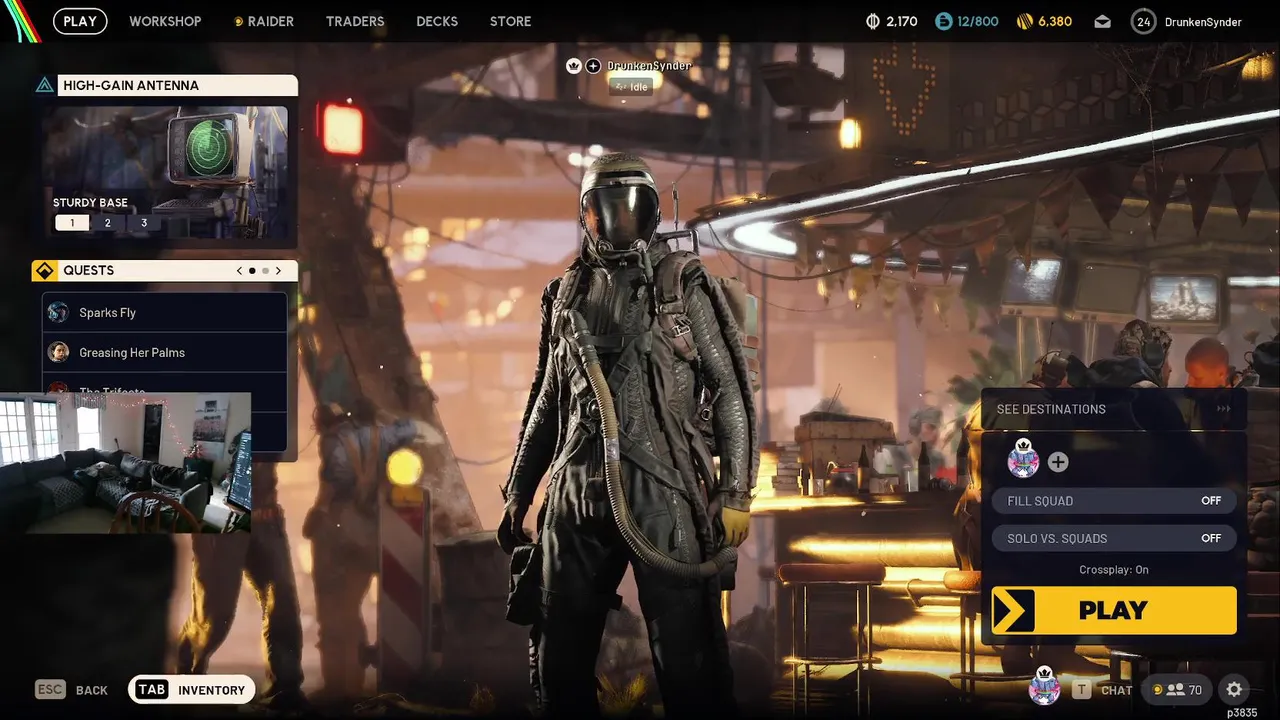Click the Crossplay: On label
The width and height of the screenshot is (1280, 720).
point(1114,570)
